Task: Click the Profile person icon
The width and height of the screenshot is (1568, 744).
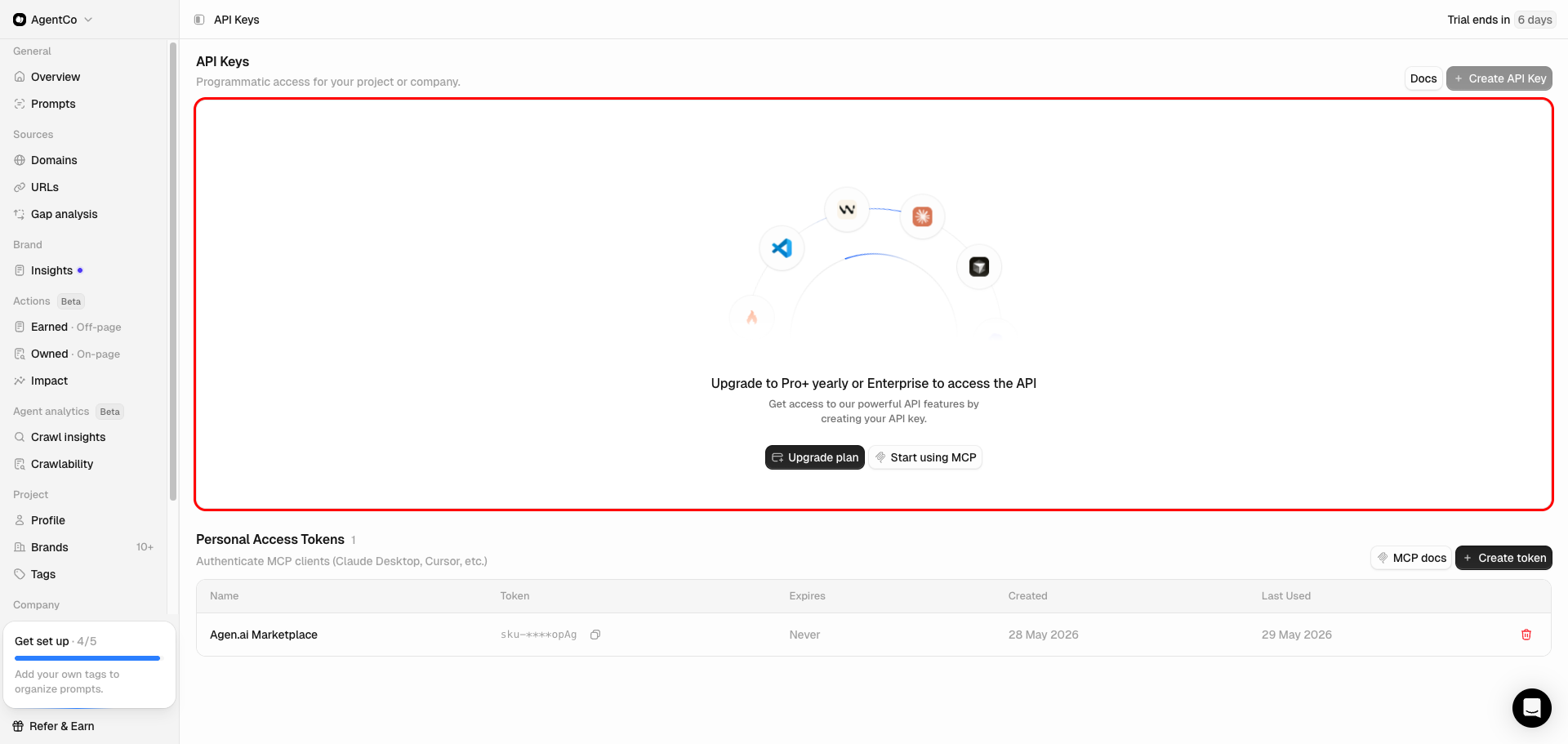Action: (x=20, y=520)
